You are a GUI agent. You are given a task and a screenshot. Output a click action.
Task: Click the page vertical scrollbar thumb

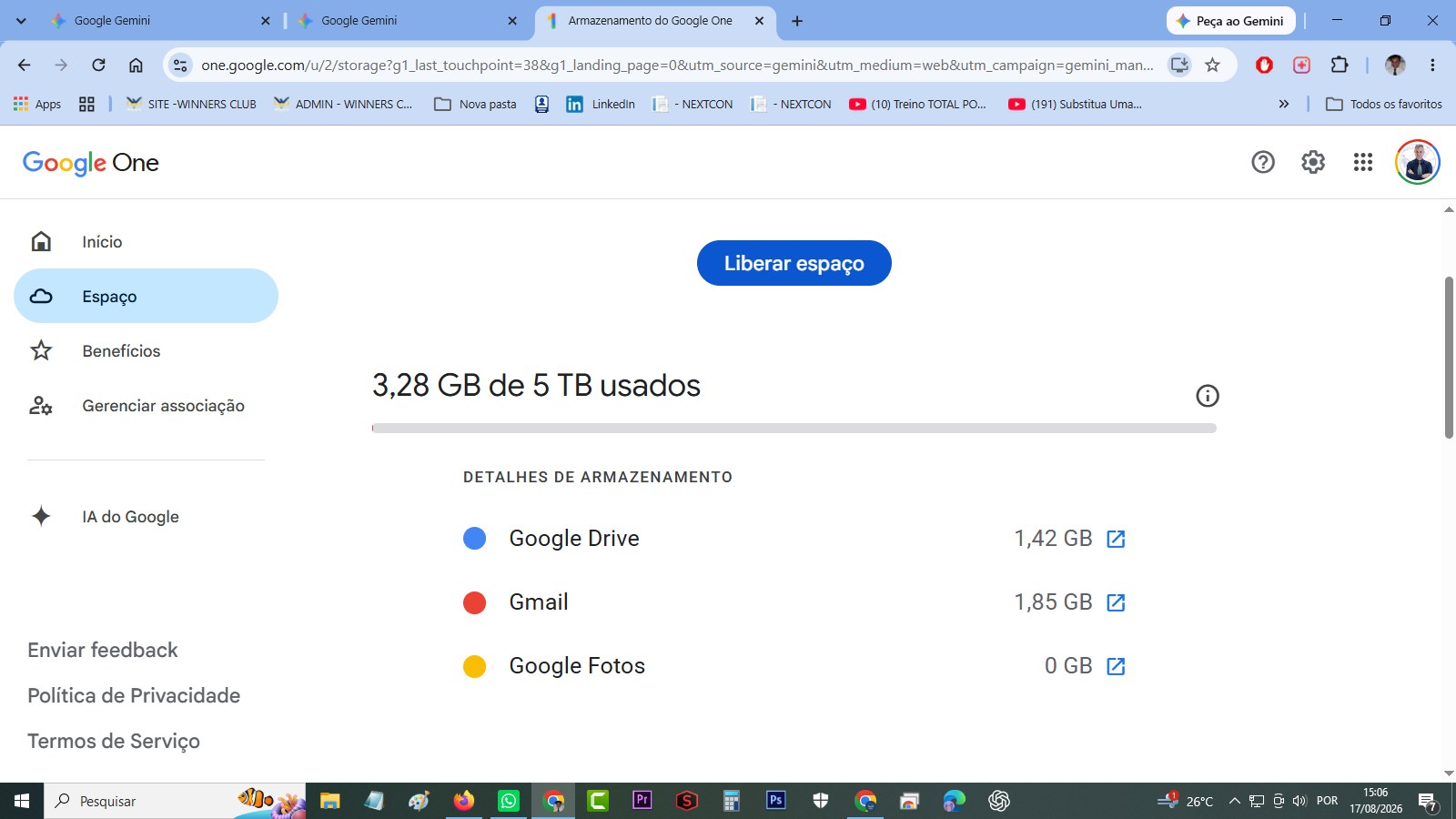1449,357
